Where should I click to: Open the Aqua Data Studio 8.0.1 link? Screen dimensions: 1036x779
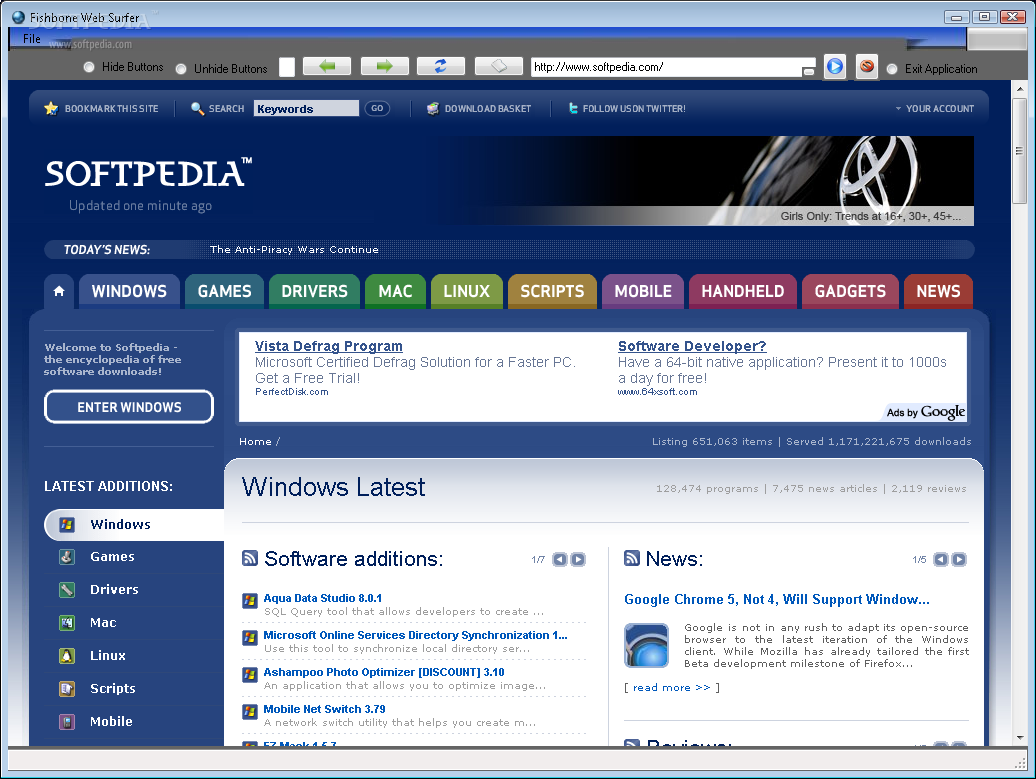coord(322,598)
